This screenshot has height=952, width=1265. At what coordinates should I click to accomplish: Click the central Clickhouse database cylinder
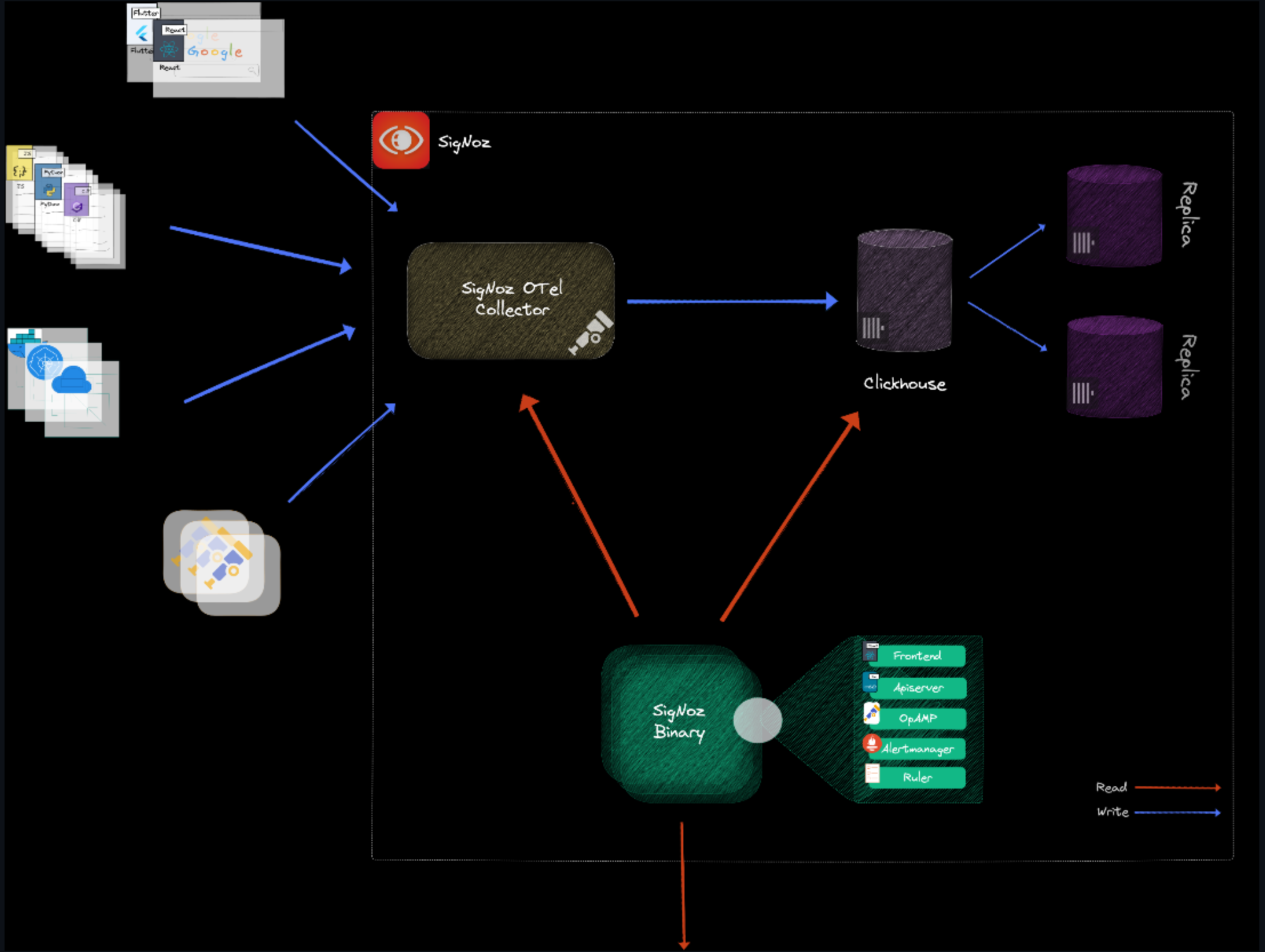(x=904, y=291)
